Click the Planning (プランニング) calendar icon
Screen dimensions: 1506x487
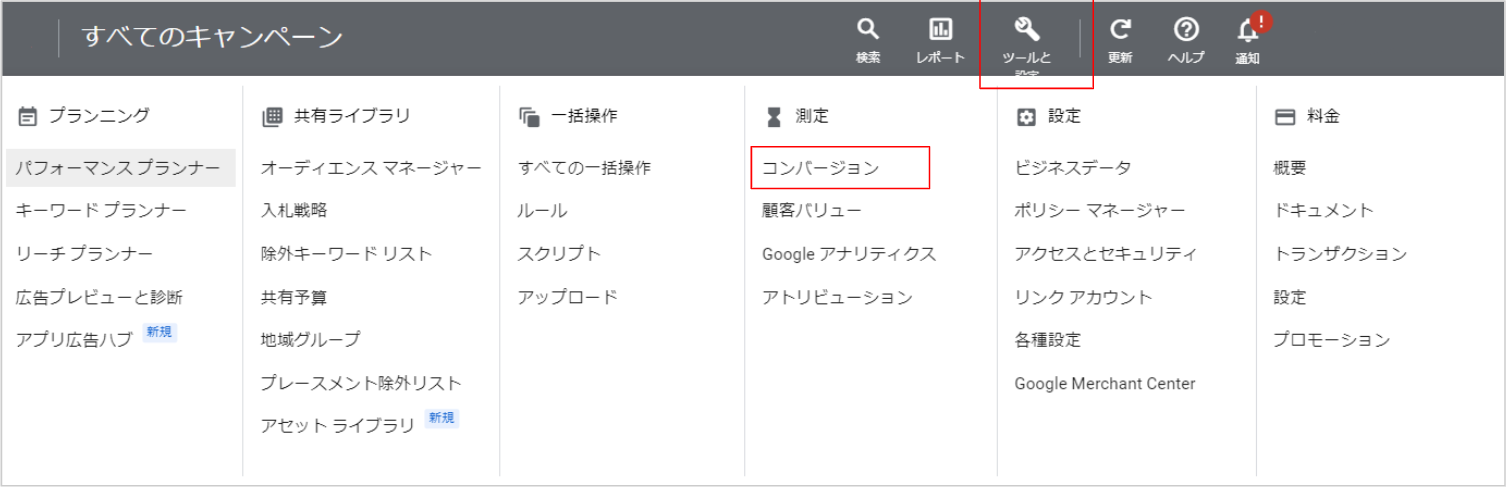27,116
